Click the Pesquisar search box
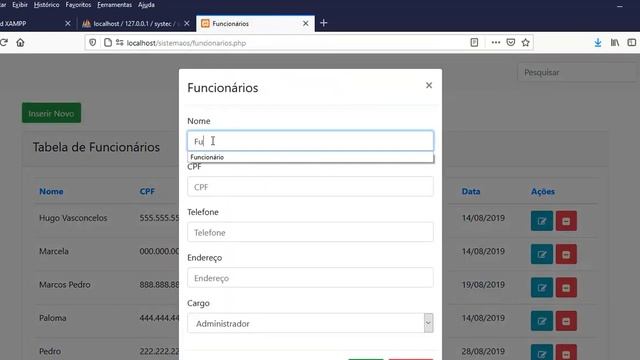Screen dimensions: 640x360 click(x=578, y=72)
